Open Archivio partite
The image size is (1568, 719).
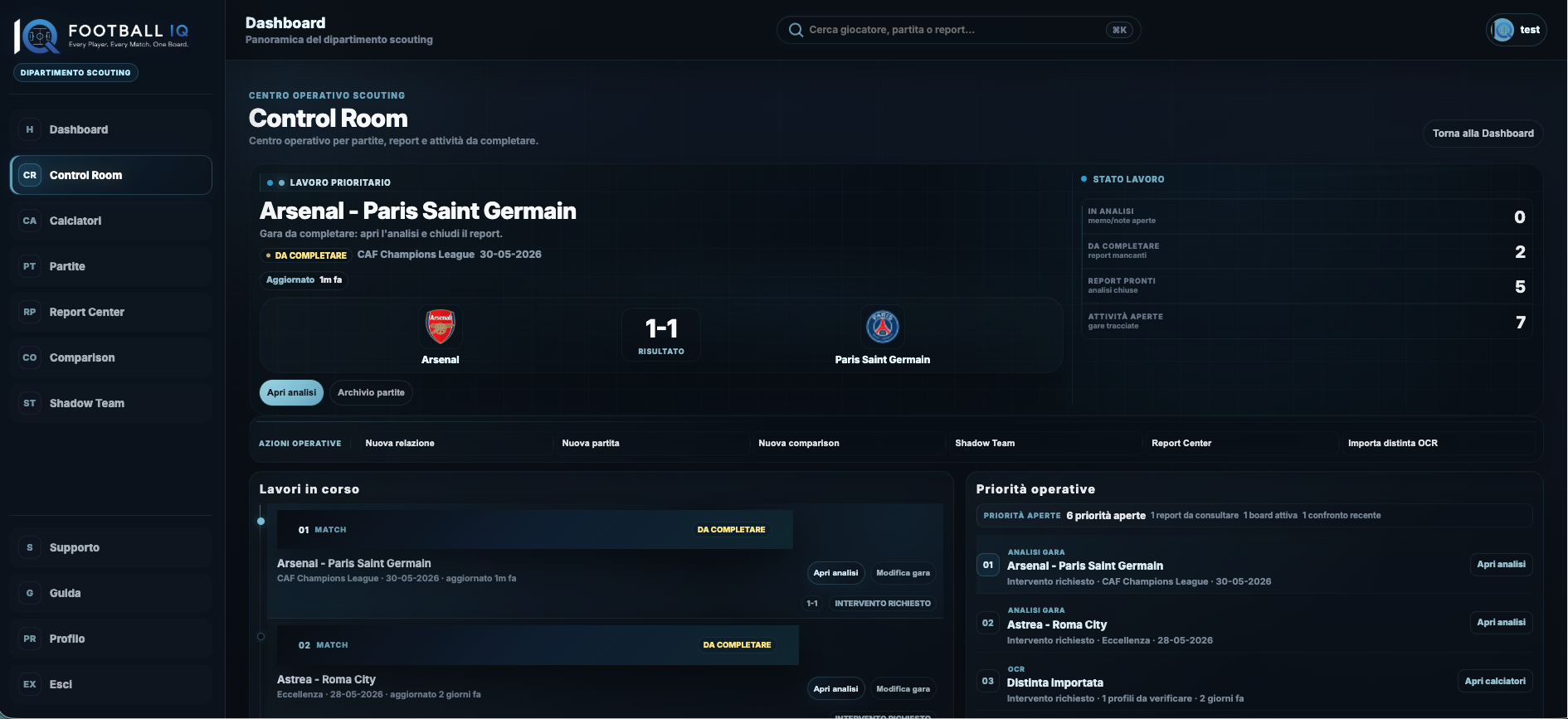coord(371,392)
